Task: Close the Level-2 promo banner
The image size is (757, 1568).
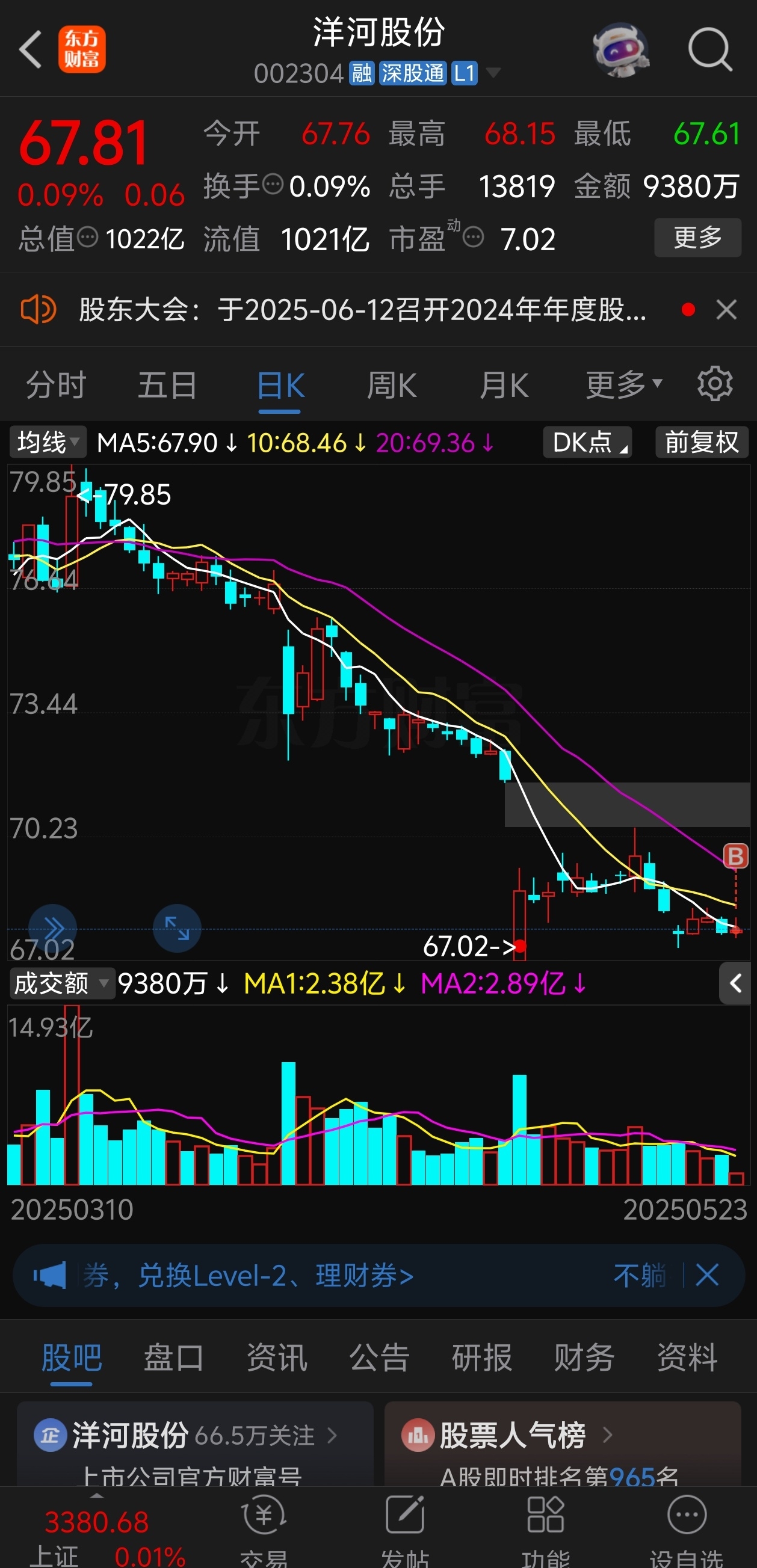Action: pos(707,1274)
